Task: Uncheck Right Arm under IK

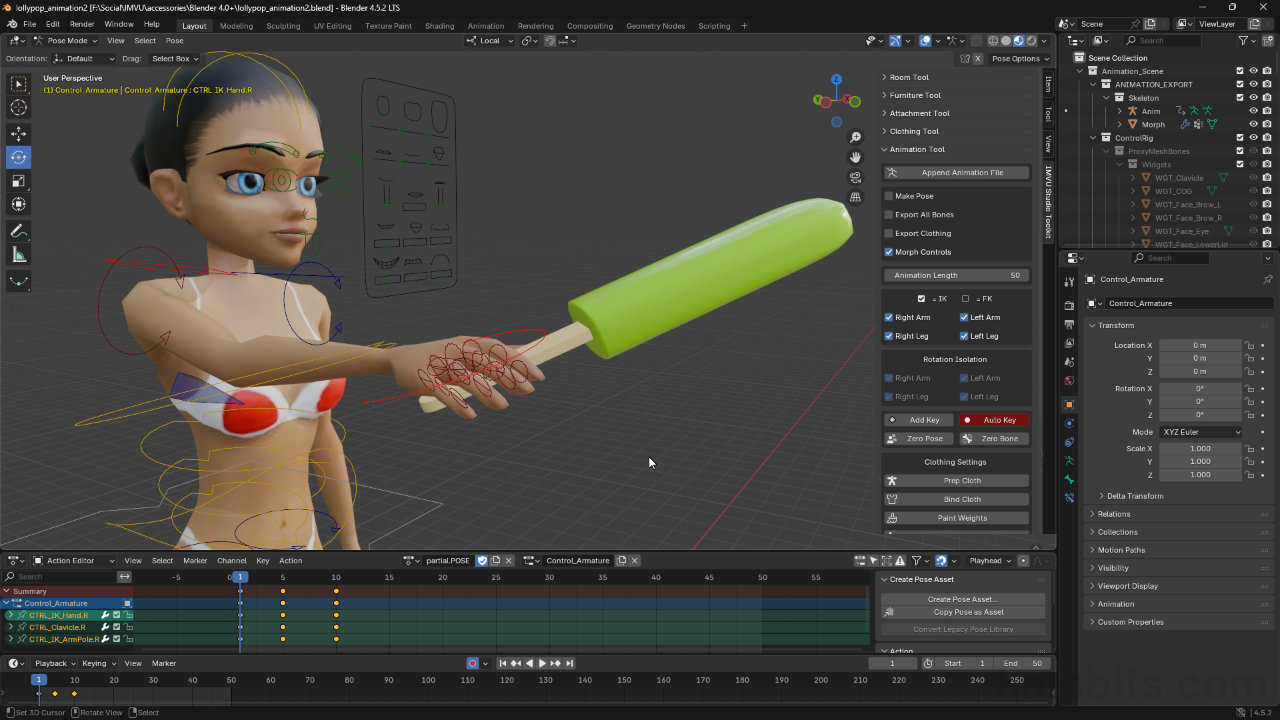Action: point(887,317)
